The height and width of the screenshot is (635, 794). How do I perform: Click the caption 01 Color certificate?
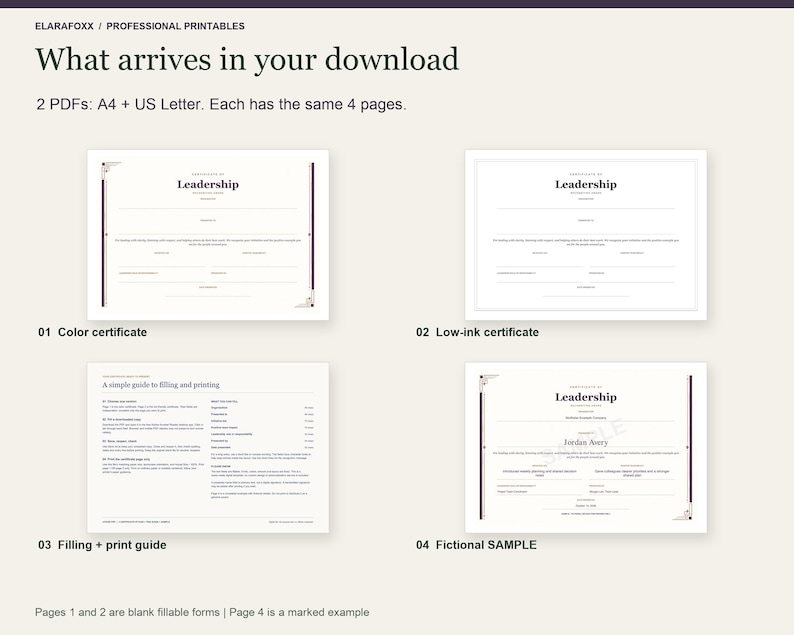93,332
